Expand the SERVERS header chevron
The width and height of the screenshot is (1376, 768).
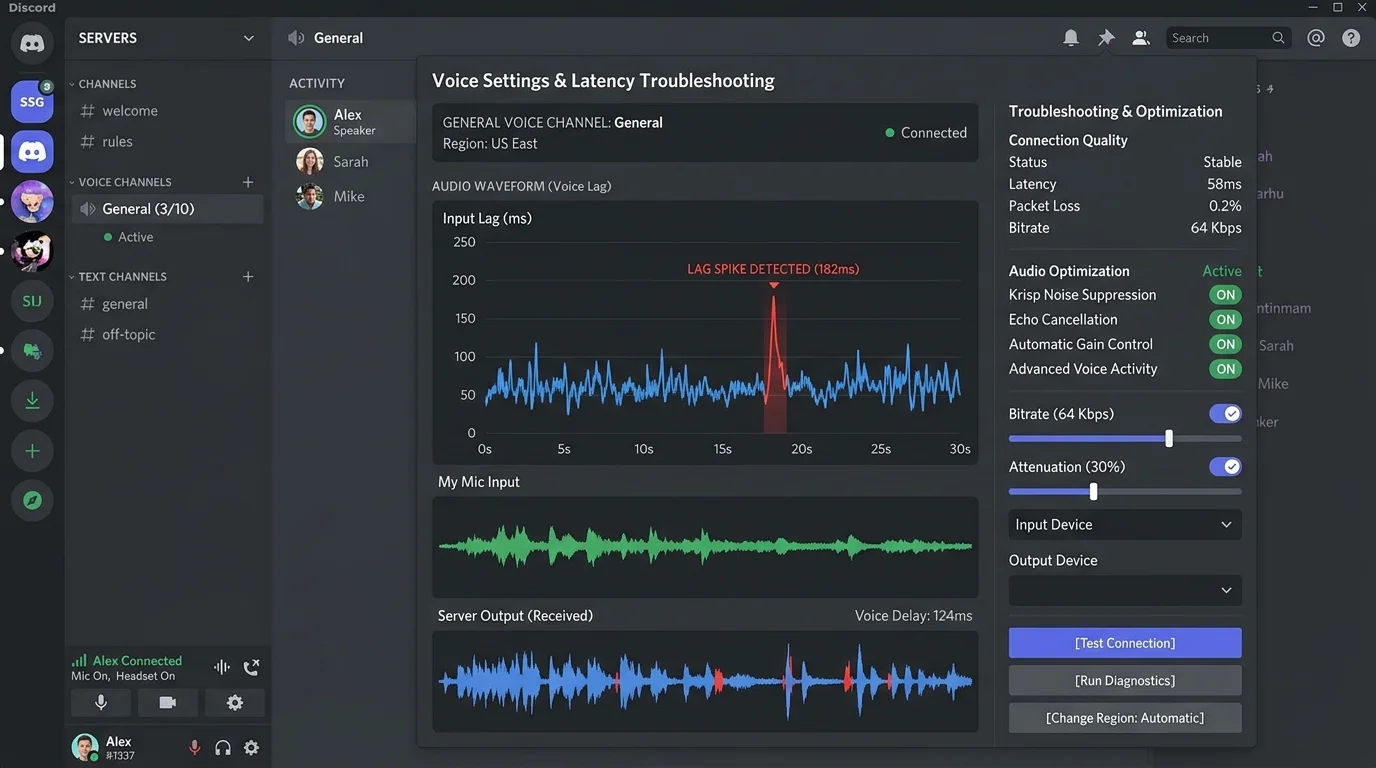[x=248, y=38]
